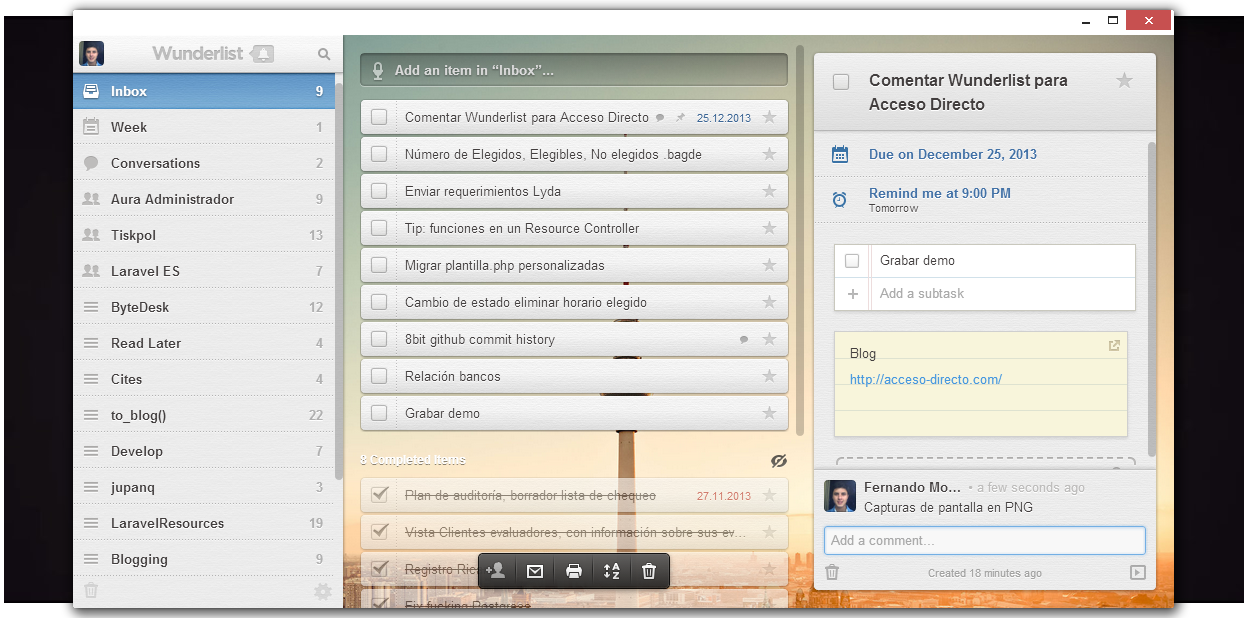Open the note in a separate window icon
This screenshot has width=1248, height=618.
[x=1115, y=346]
